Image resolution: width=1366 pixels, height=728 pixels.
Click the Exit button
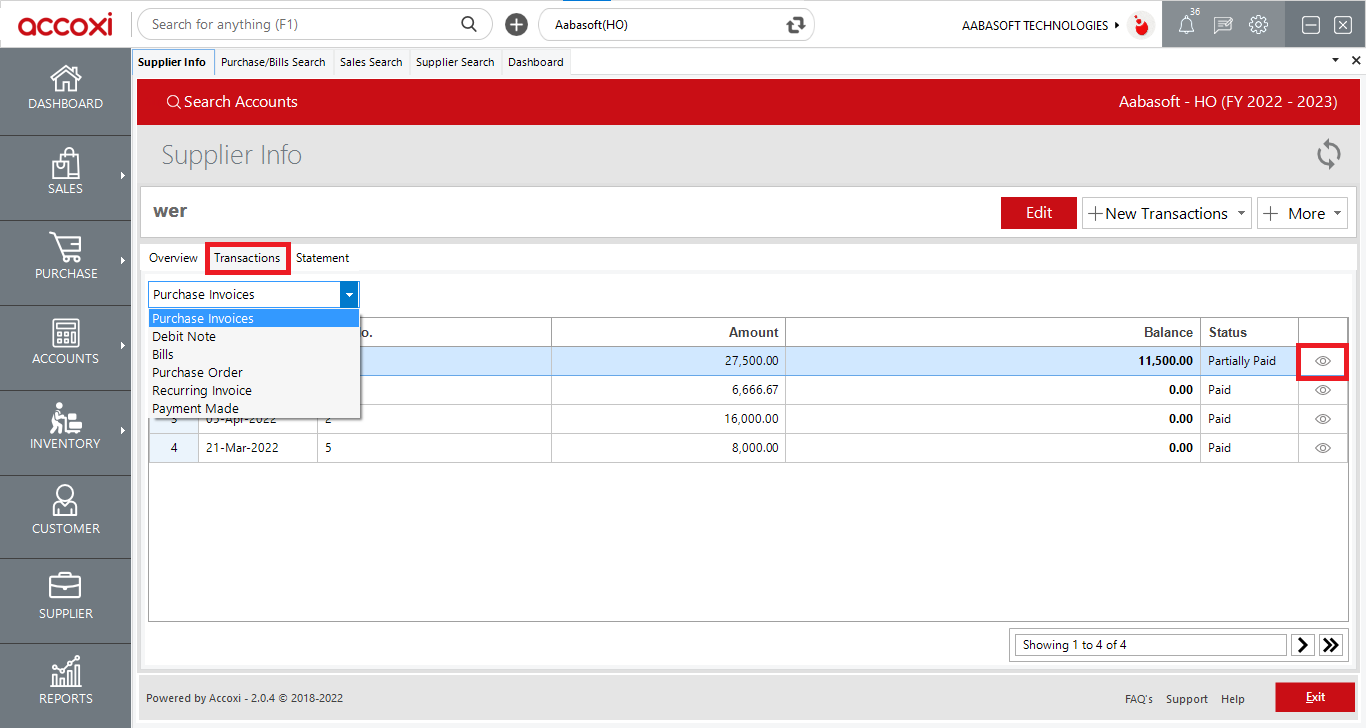point(1315,697)
